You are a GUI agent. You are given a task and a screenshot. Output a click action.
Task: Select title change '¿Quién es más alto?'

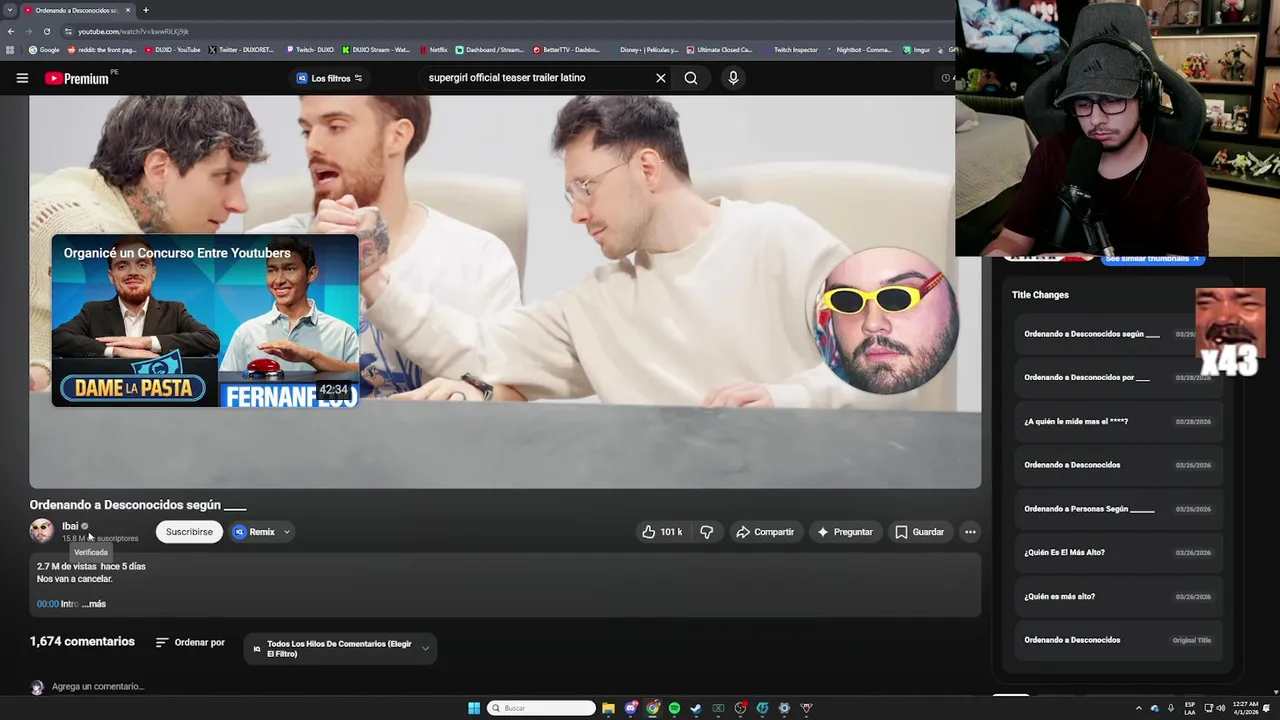coord(1118,596)
